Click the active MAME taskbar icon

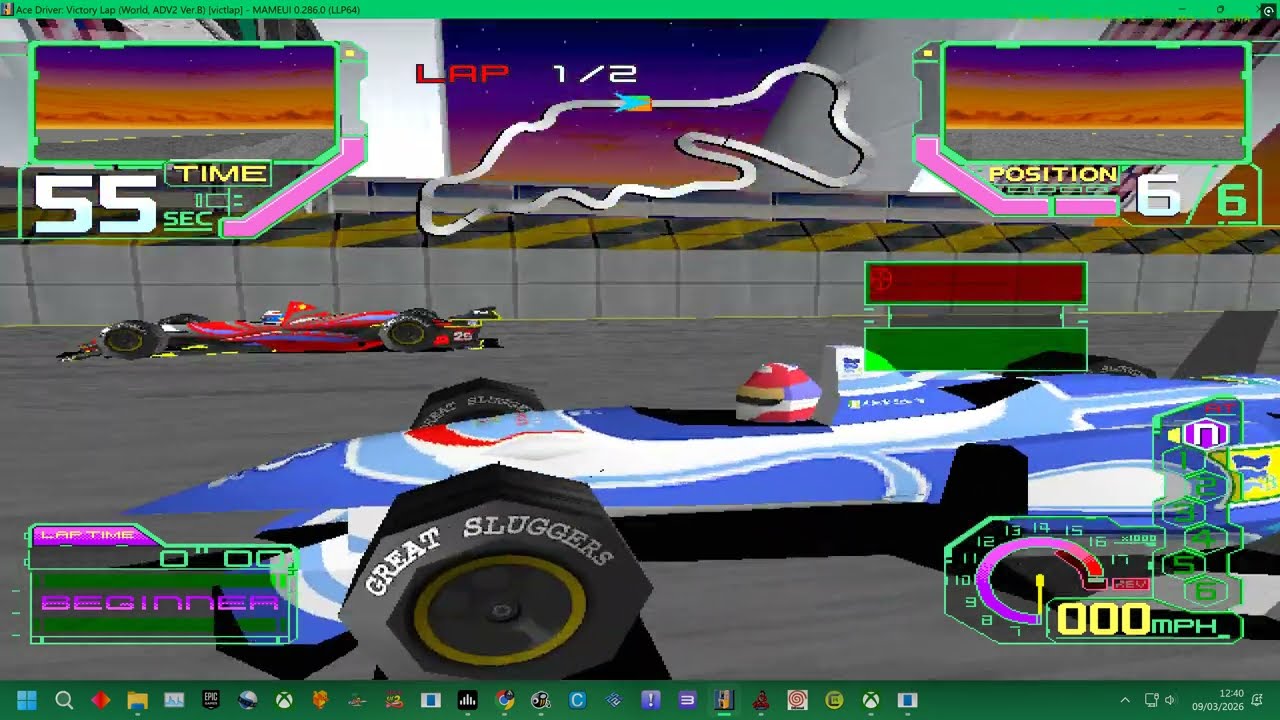[724, 700]
